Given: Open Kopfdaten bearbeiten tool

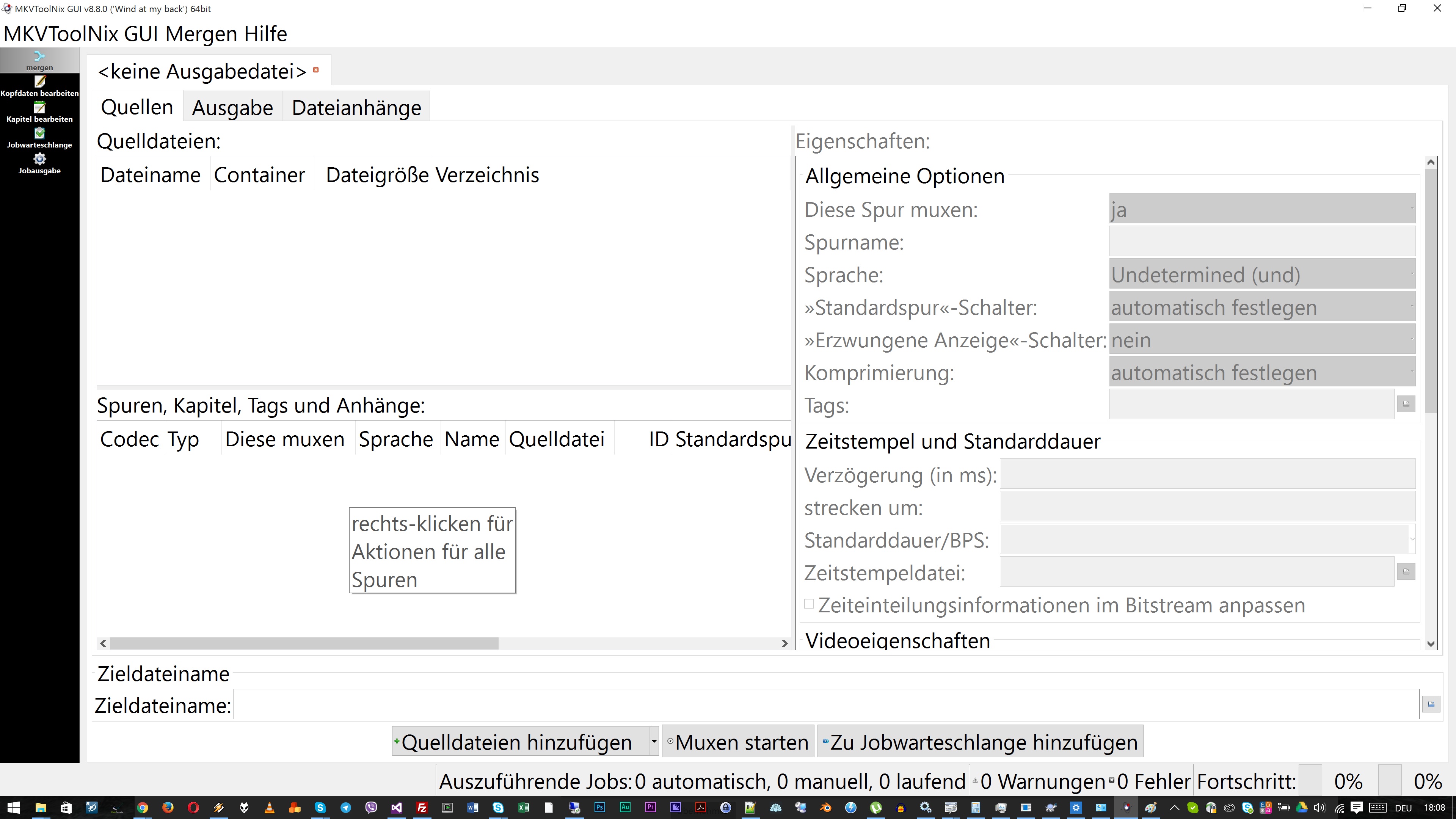Looking at the screenshot, I should 39,86.
